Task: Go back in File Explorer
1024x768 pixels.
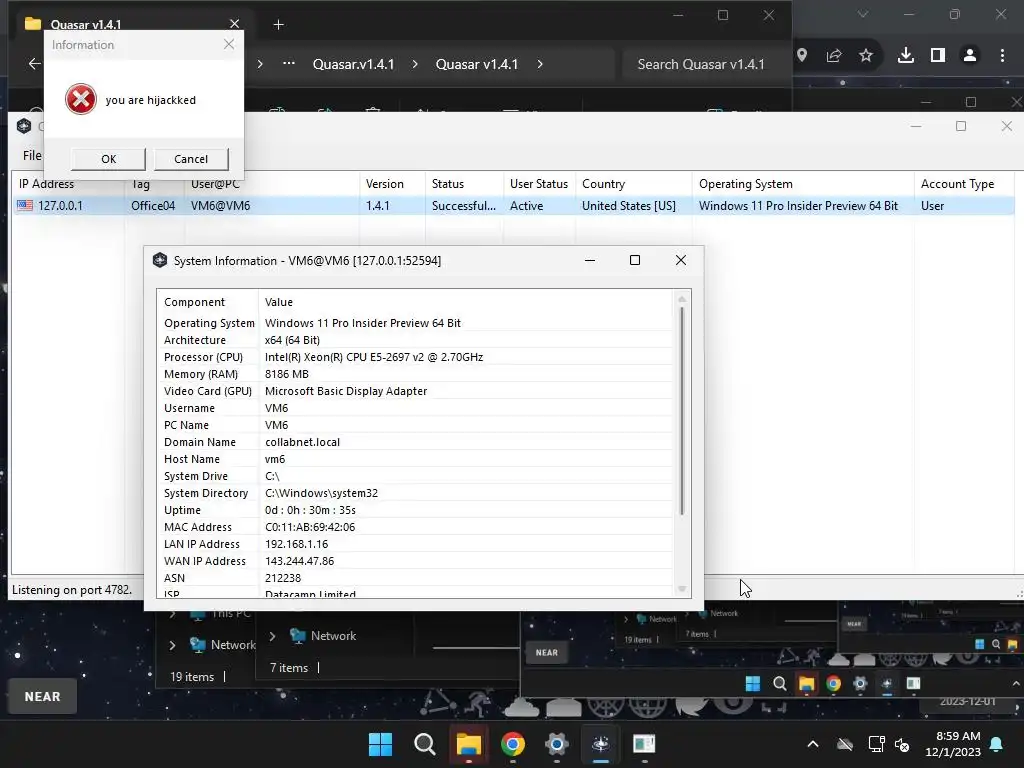Action: [x=34, y=63]
